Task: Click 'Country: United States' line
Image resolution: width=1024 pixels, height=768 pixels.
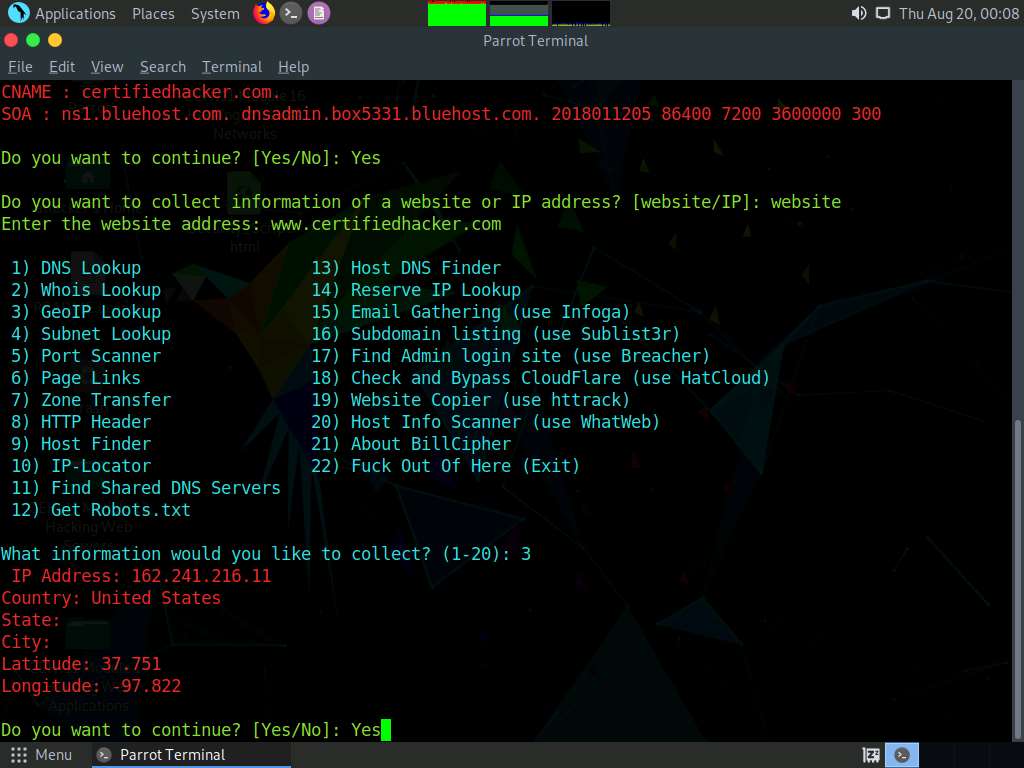Action: pyautogui.click(x=111, y=598)
